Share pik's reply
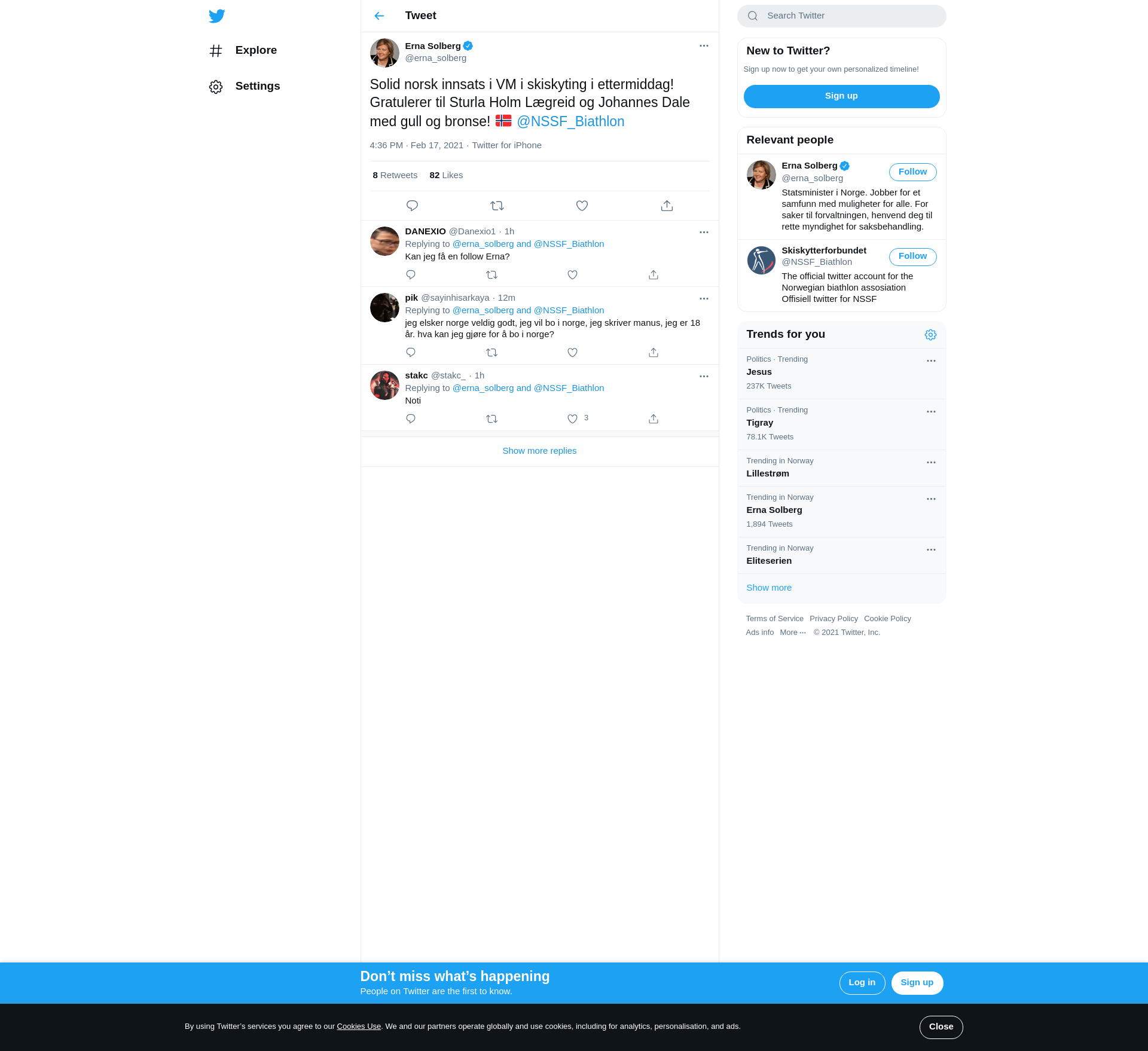Screen dimensions: 1148x1051 654,353
